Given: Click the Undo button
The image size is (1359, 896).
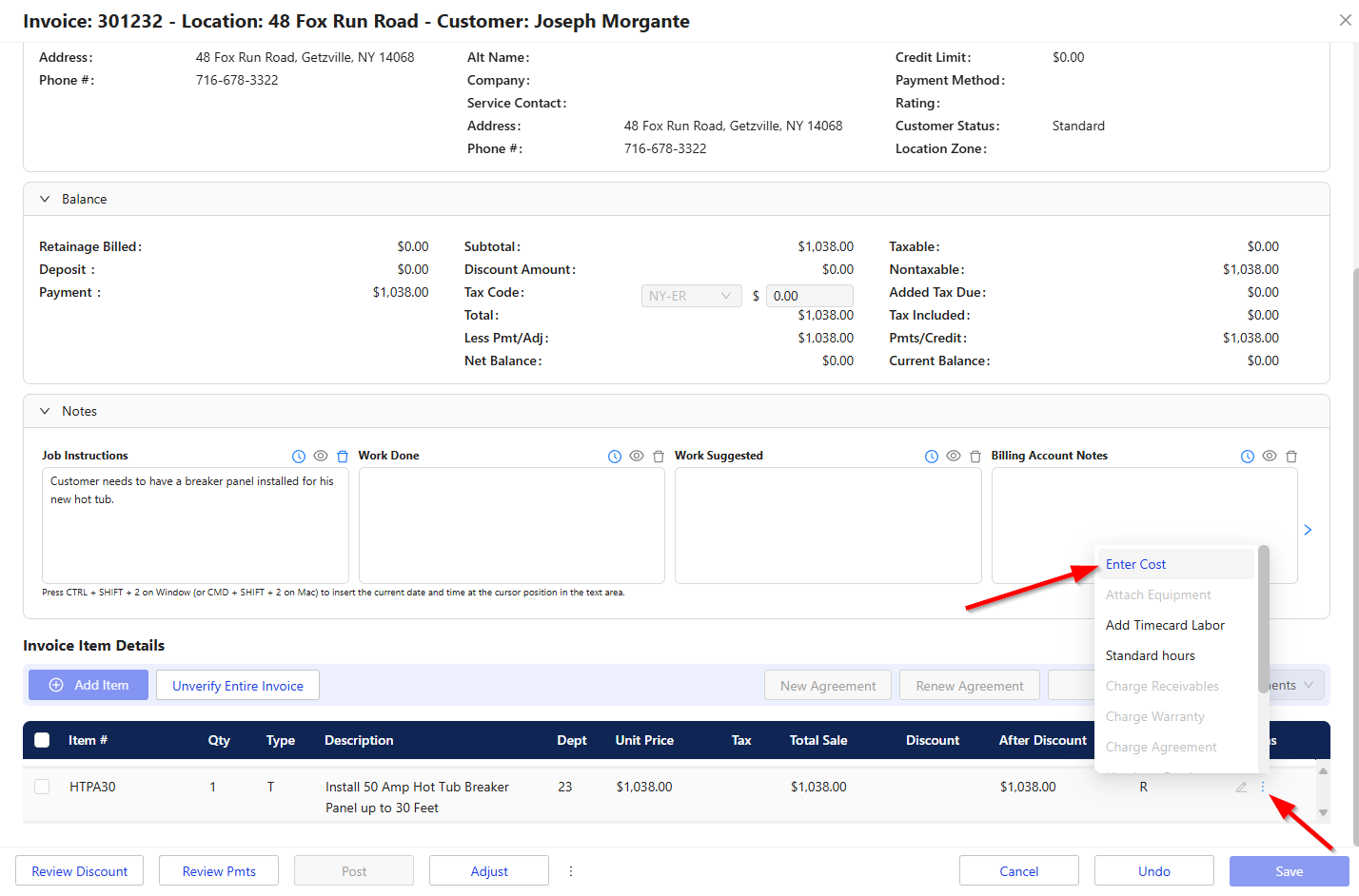Looking at the screenshot, I should point(1154,871).
